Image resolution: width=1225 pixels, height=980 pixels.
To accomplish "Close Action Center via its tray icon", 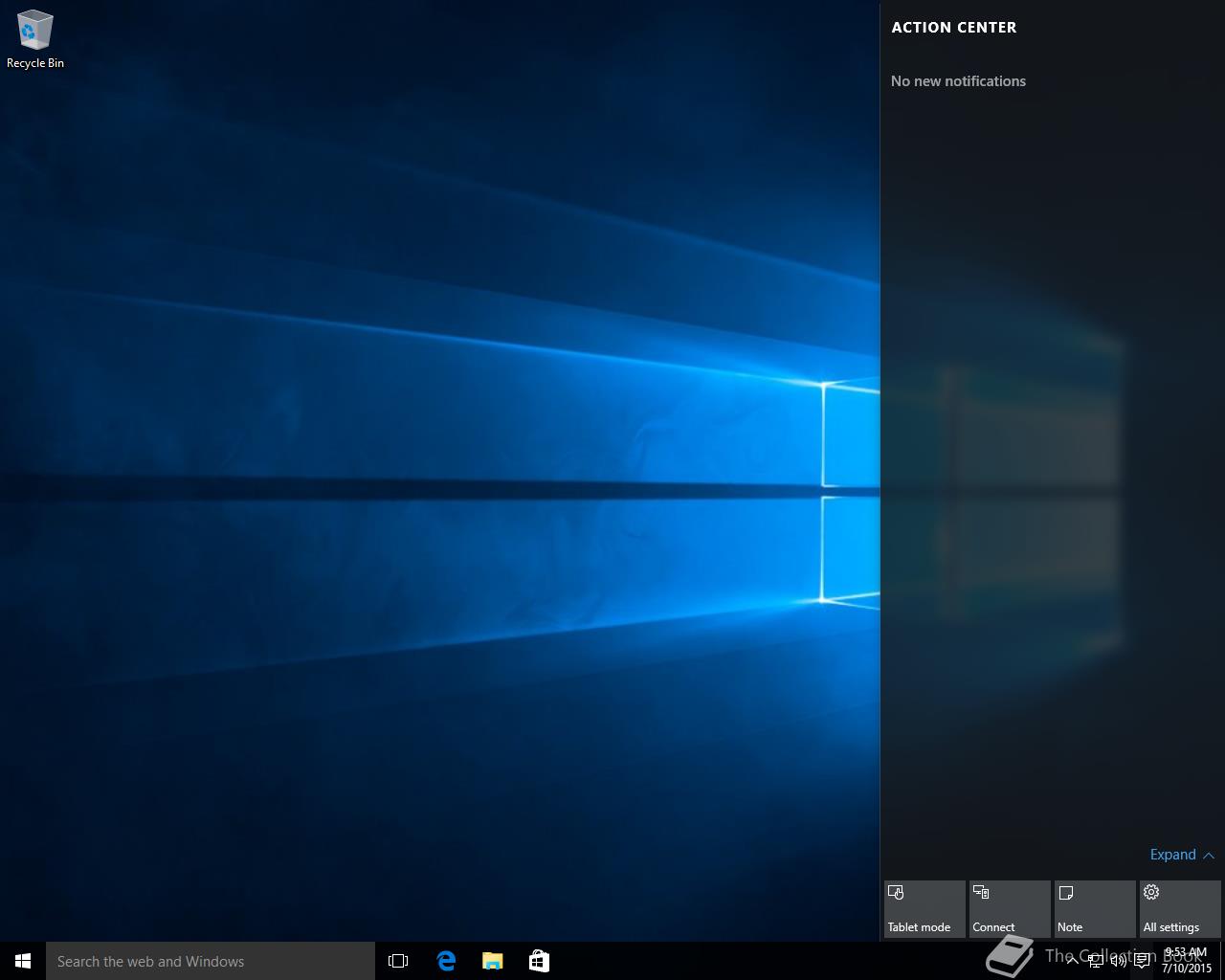I will [x=1142, y=961].
